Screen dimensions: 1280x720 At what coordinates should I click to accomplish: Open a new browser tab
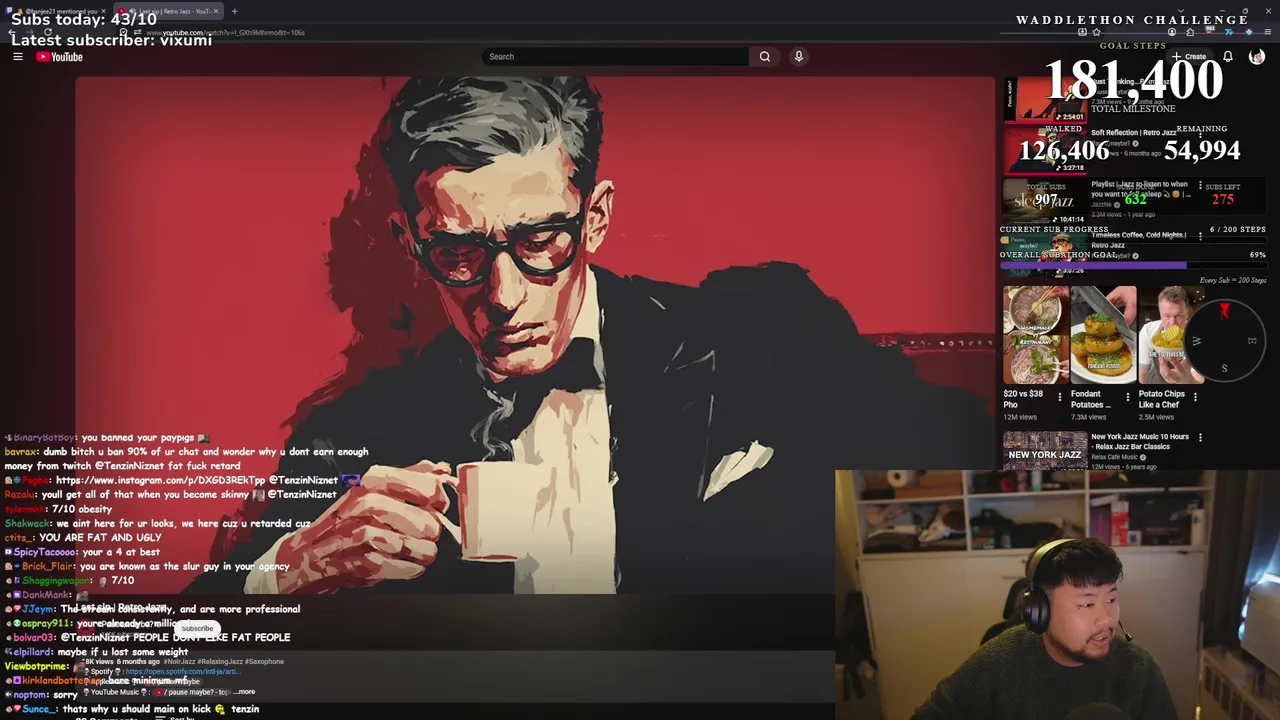coord(234,11)
